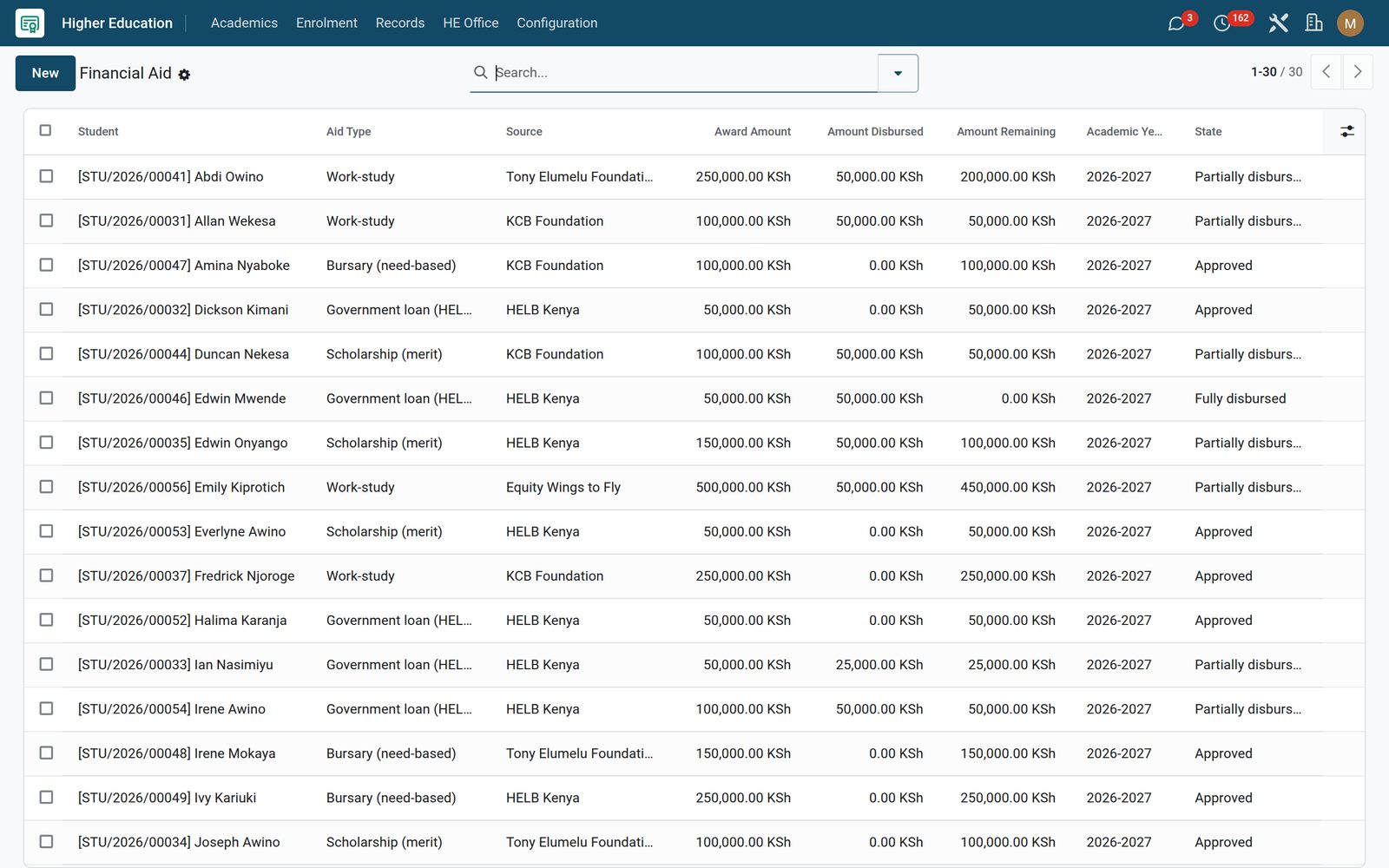Toggle the select-all rows checkbox

click(45, 130)
